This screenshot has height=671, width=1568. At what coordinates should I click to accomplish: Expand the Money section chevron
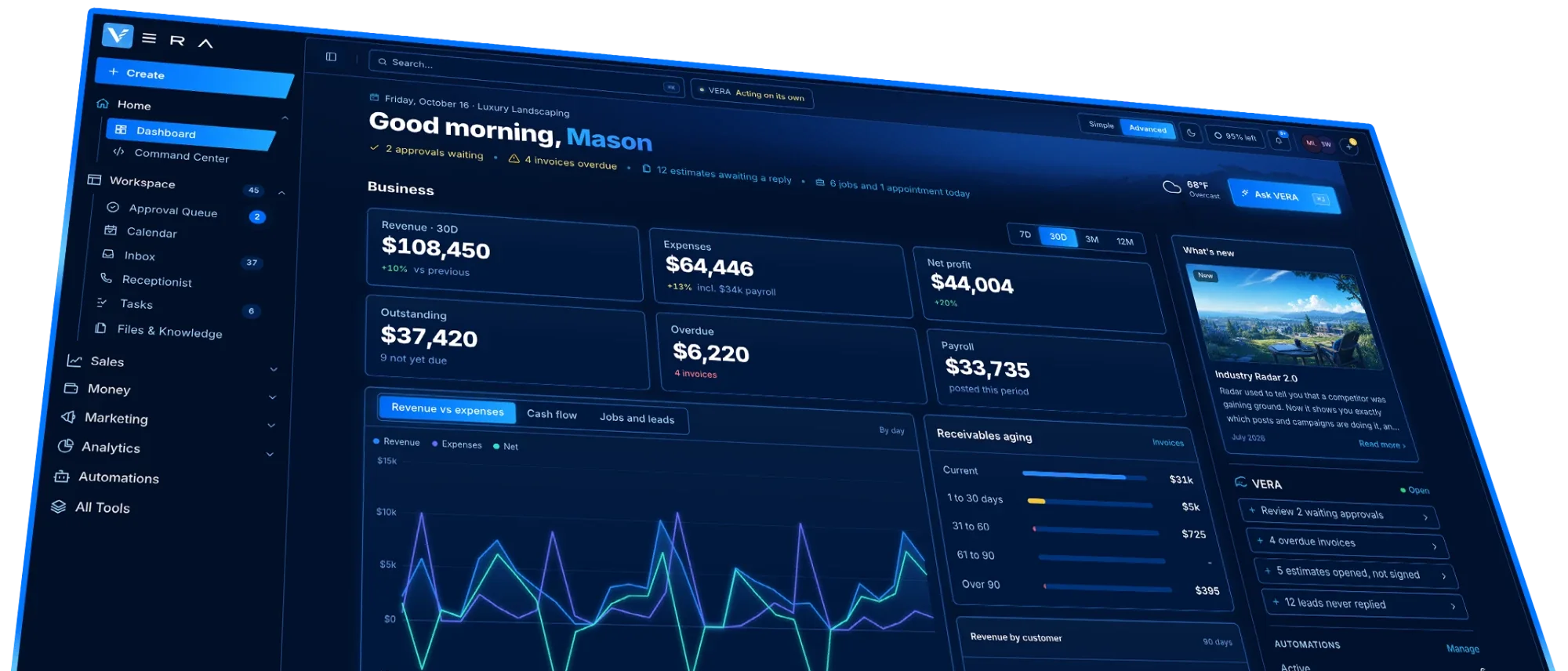[272, 397]
